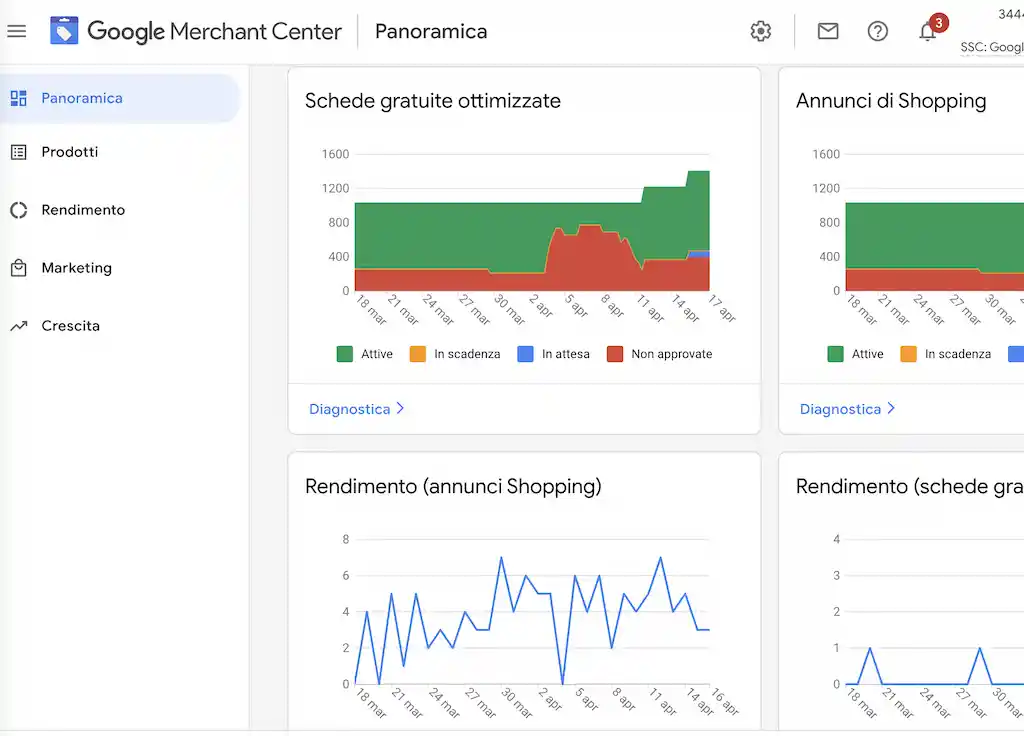Click the Crescita trend arrow icon

(18, 325)
